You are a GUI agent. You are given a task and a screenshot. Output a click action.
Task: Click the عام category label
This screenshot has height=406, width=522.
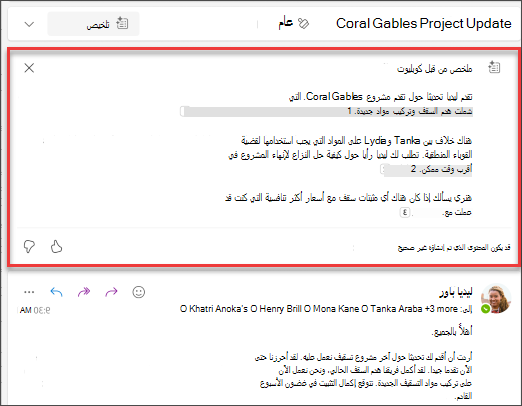[286, 23]
